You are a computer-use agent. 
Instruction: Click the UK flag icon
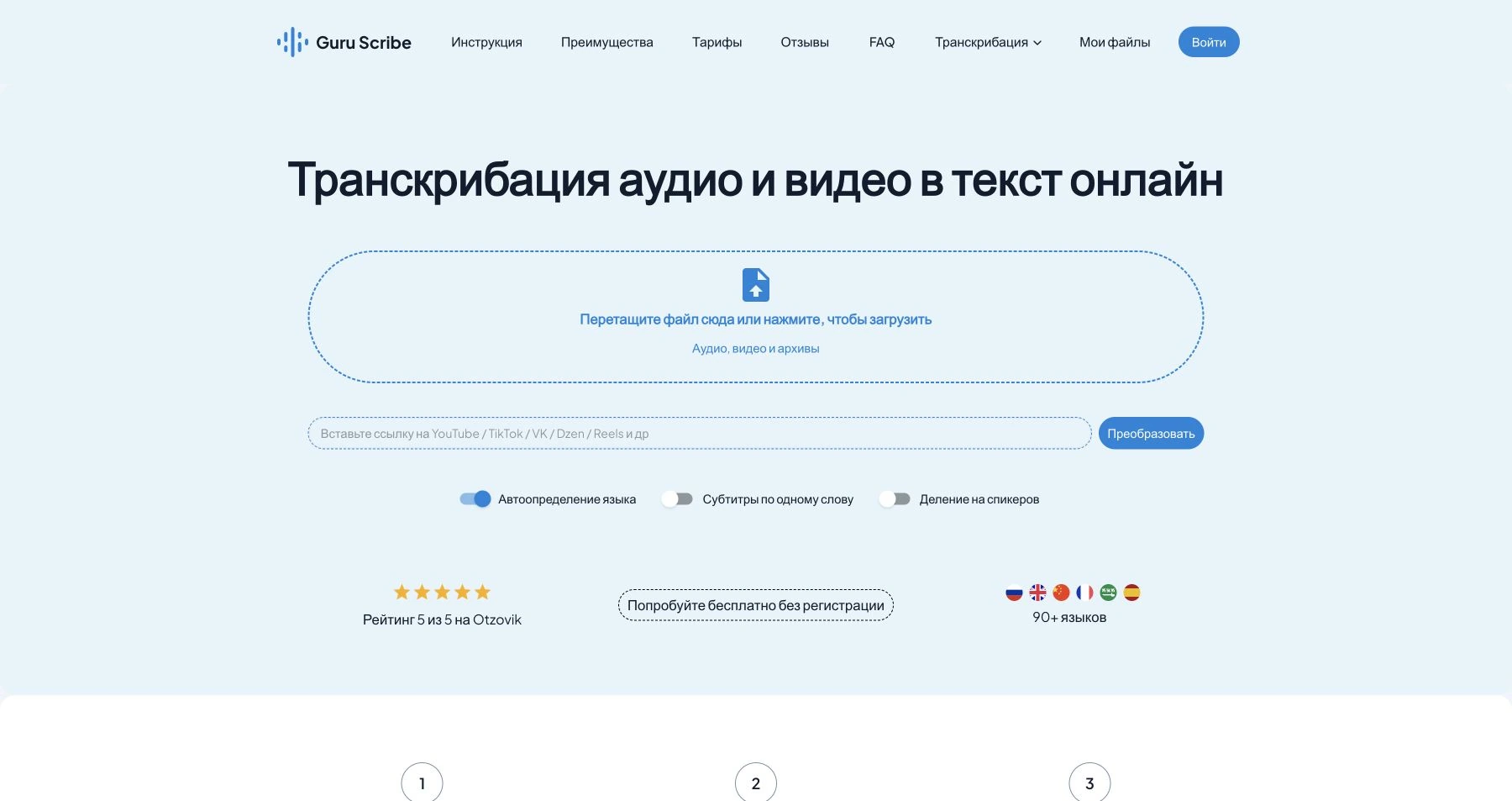[x=1037, y=593]
